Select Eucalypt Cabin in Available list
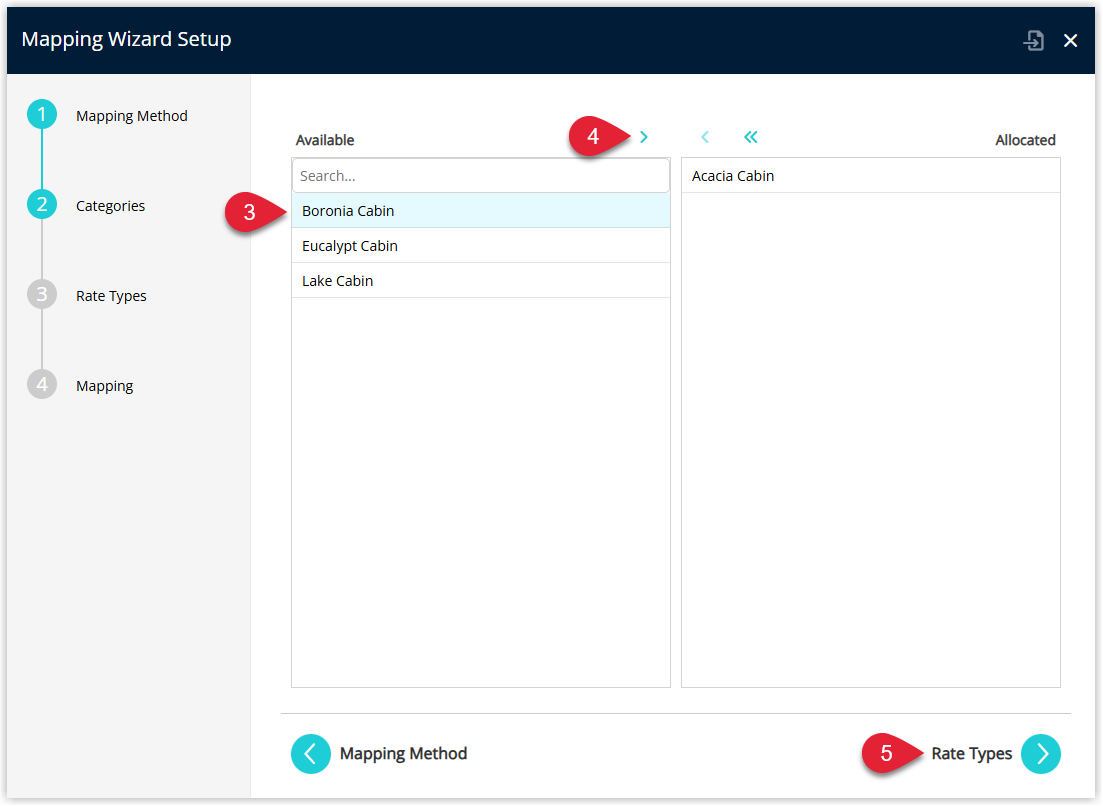Screen dimensions: 1103x806 pos(480,246)
